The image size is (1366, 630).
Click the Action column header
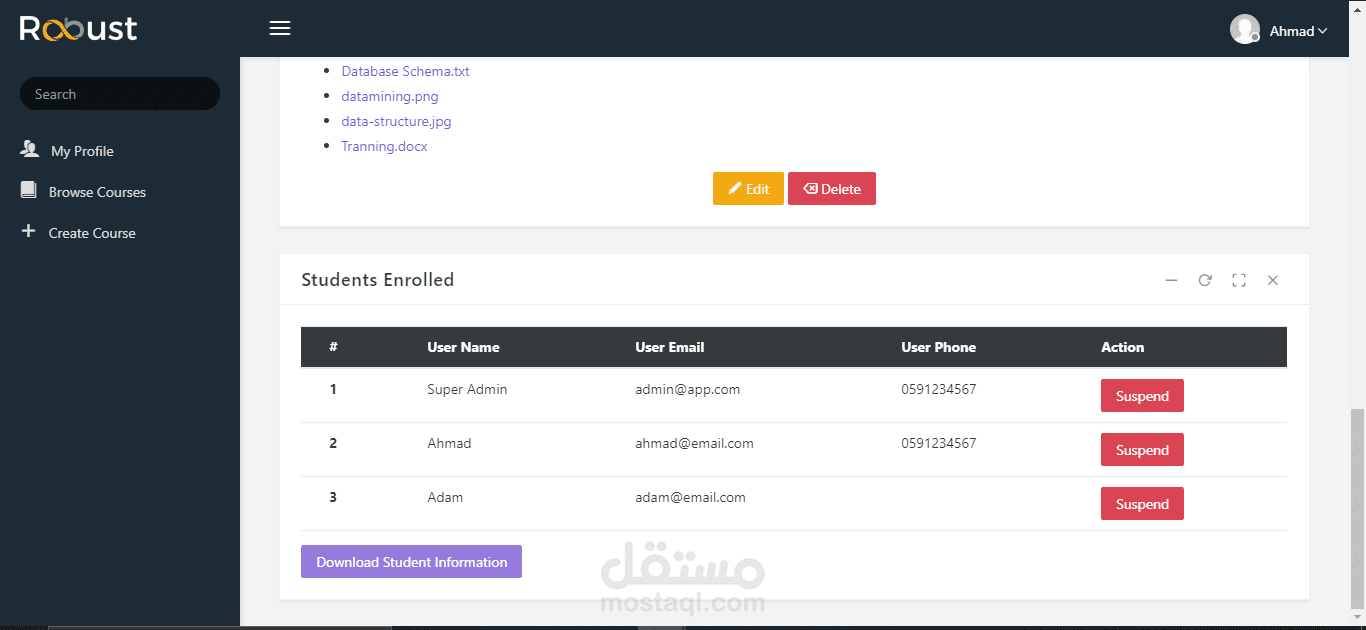(x=1122, y=347)
